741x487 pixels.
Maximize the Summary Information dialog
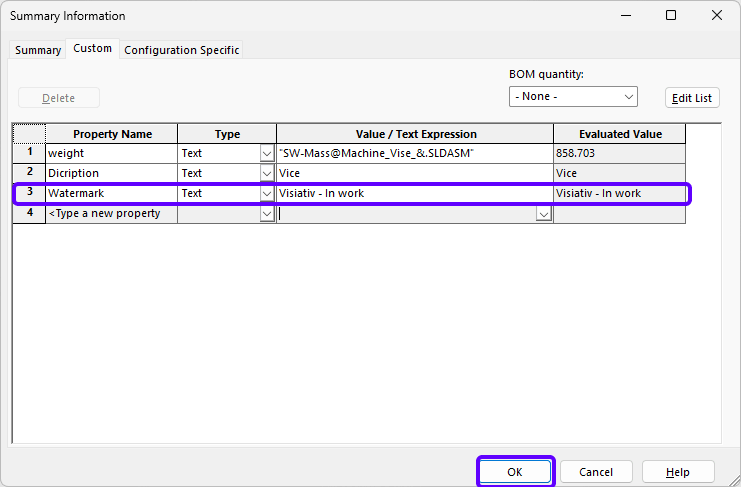671,16
